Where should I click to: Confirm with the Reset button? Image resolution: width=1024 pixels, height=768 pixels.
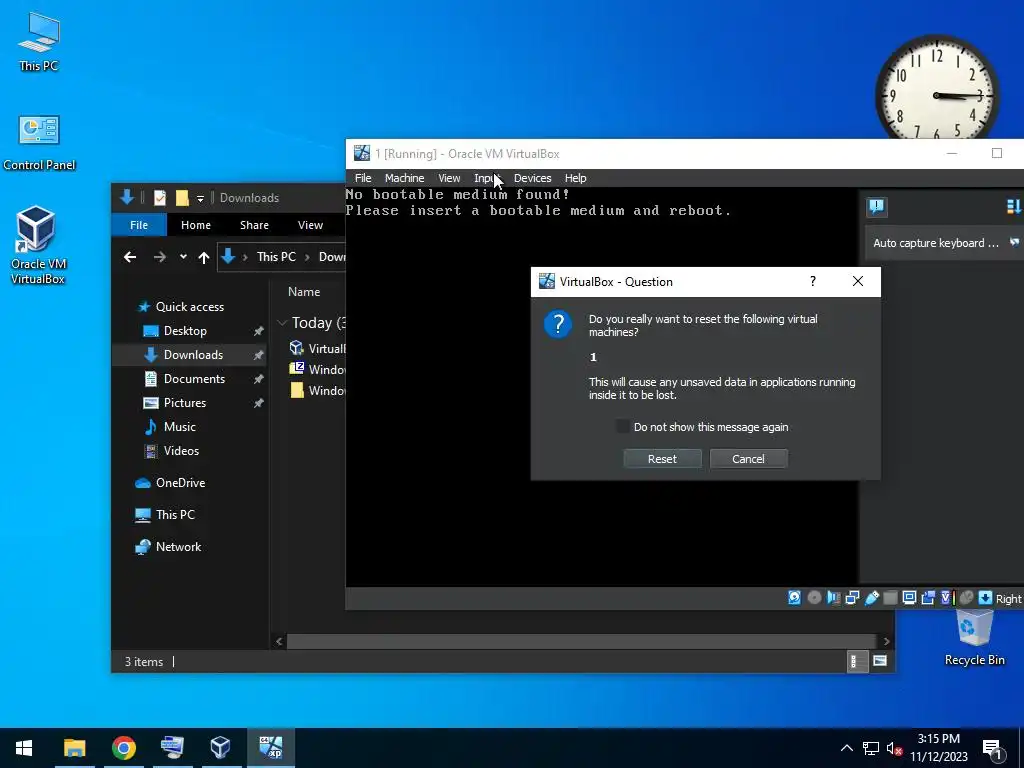[x=662, y=458]
